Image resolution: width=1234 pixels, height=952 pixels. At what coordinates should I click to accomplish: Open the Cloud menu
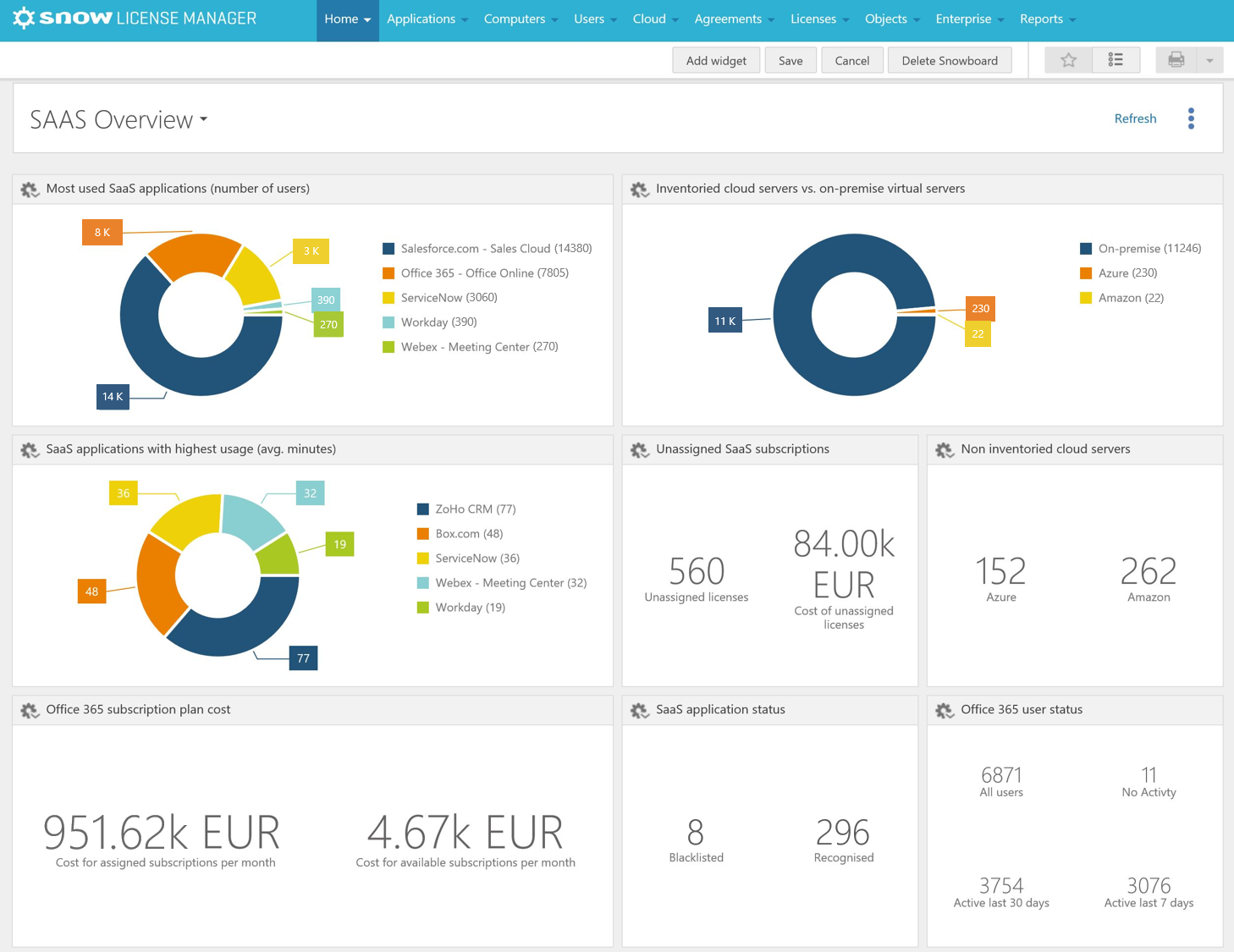[655, 19]
